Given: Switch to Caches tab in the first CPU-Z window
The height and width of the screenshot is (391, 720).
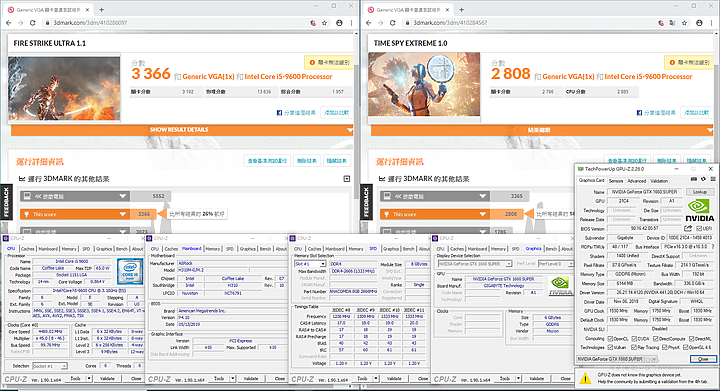Looking at the screenshot, I should (28, 249).
